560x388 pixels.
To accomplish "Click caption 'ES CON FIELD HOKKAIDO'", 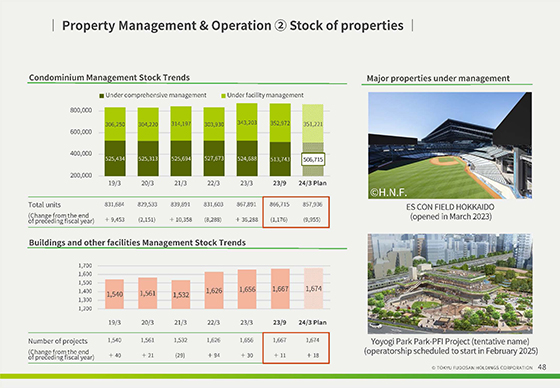I will [x=450, y=207].
